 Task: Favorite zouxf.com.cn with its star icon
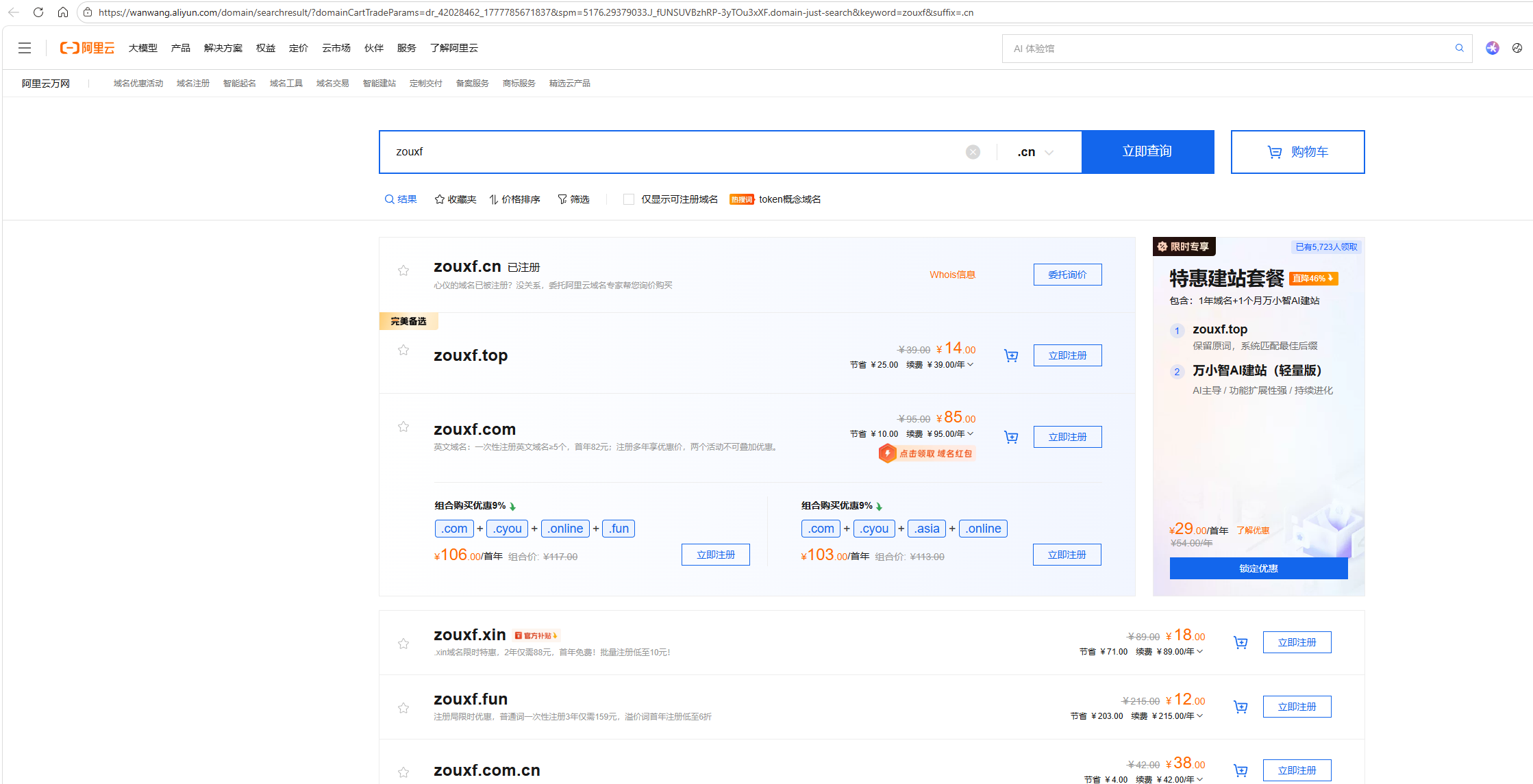tap(403, 772)
